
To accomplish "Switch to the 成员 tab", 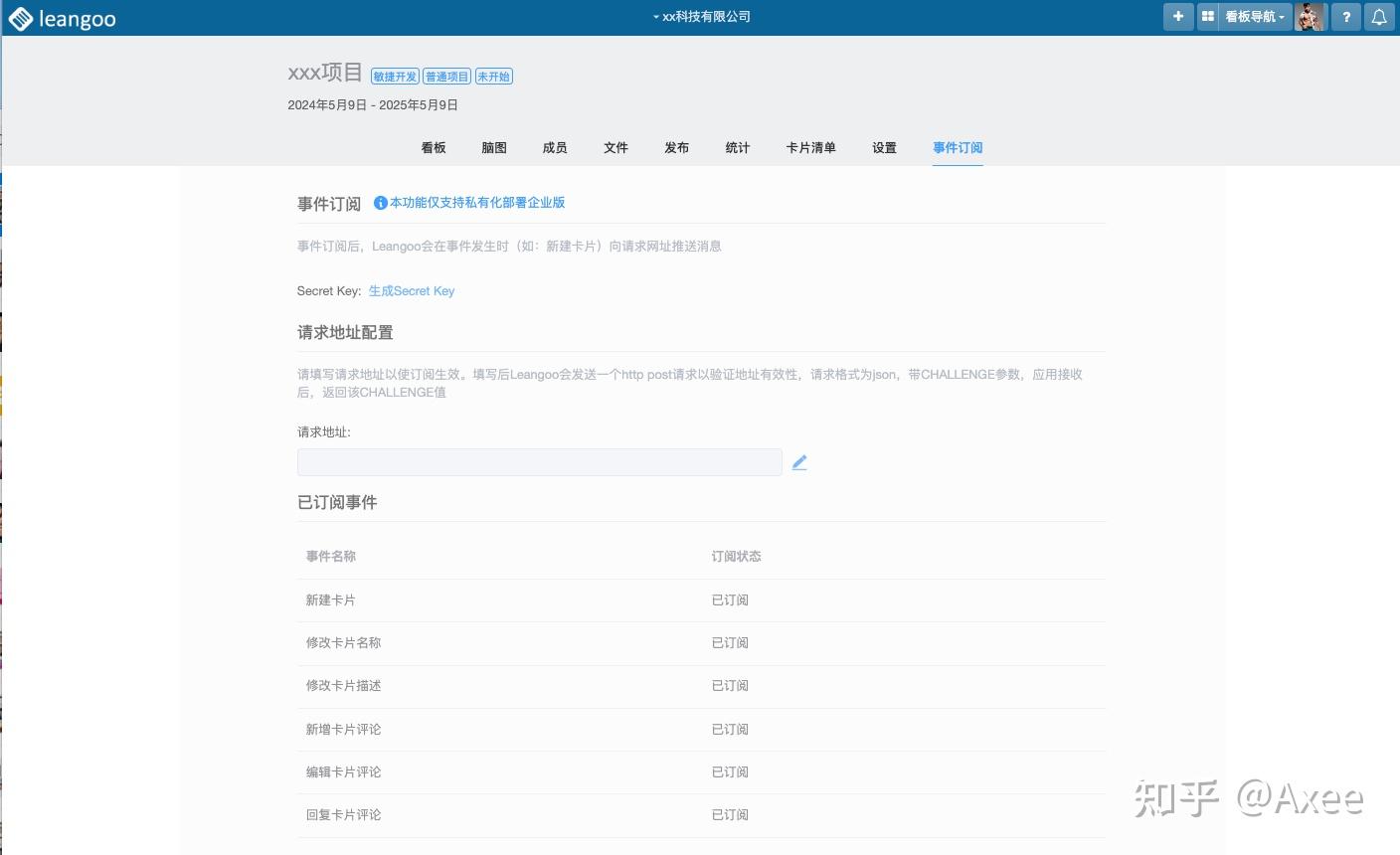I will (555, 147).
